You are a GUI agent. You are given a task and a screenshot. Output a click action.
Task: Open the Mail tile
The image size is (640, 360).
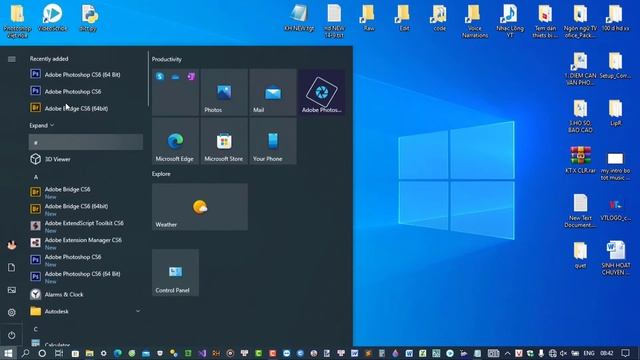(273, 92)
